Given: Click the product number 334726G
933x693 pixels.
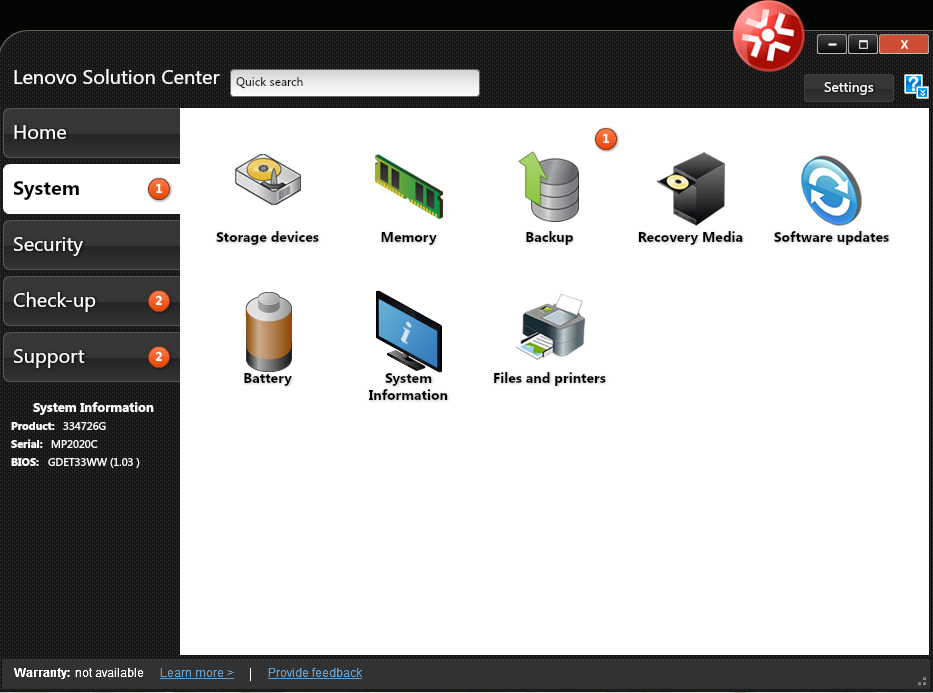Looking at the screenshot, I should click(x=84, y=427).
